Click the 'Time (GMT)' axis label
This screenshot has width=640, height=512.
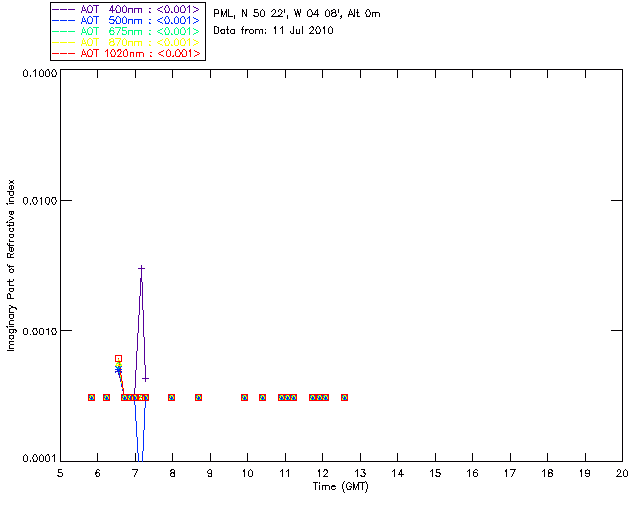tap(340, 487)
